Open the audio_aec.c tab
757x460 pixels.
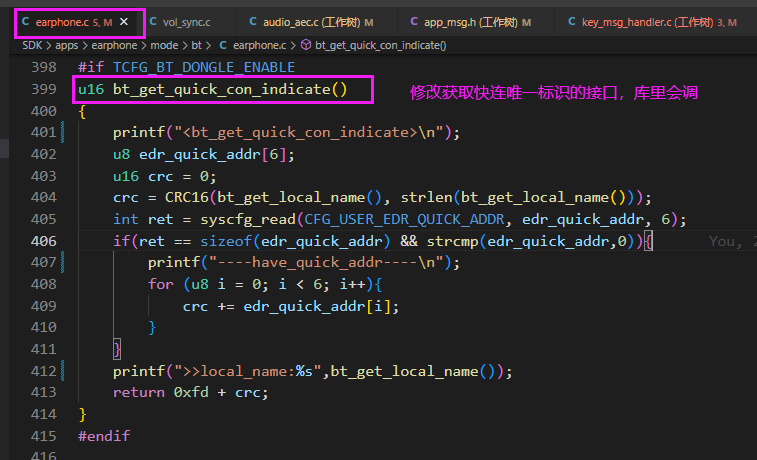(x=311, y=22)
